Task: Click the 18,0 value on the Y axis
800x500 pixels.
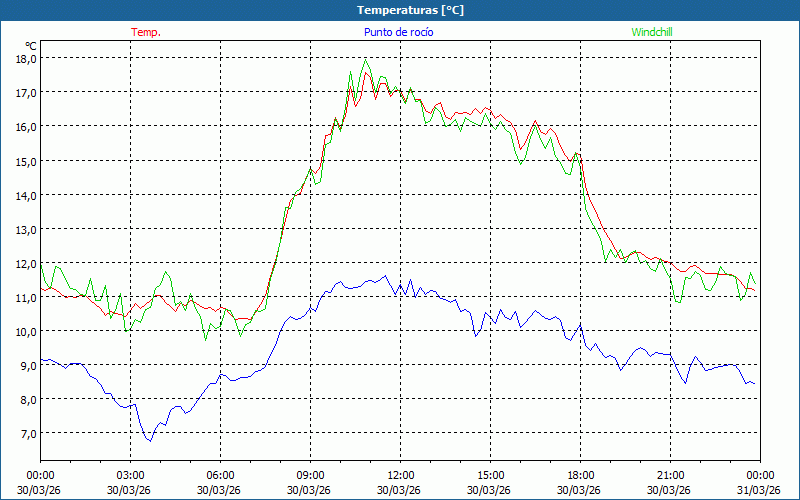Action: 26,58
